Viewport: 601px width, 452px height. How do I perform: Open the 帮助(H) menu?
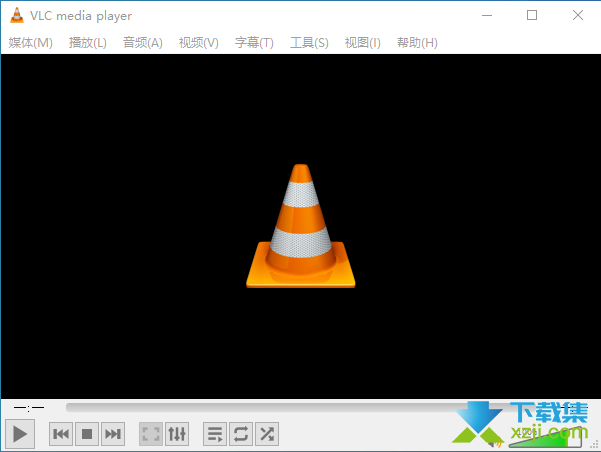coord(417,43)
